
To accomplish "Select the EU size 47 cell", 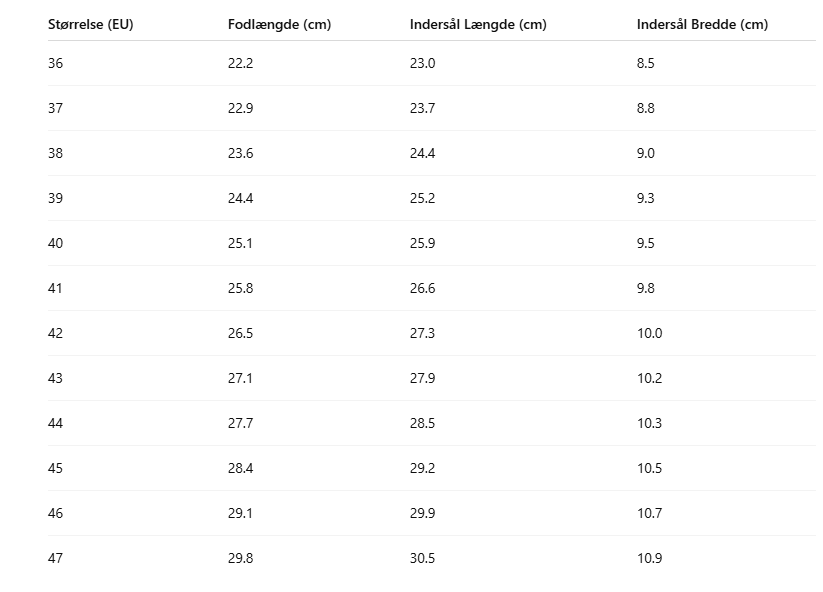I will 55,558.
